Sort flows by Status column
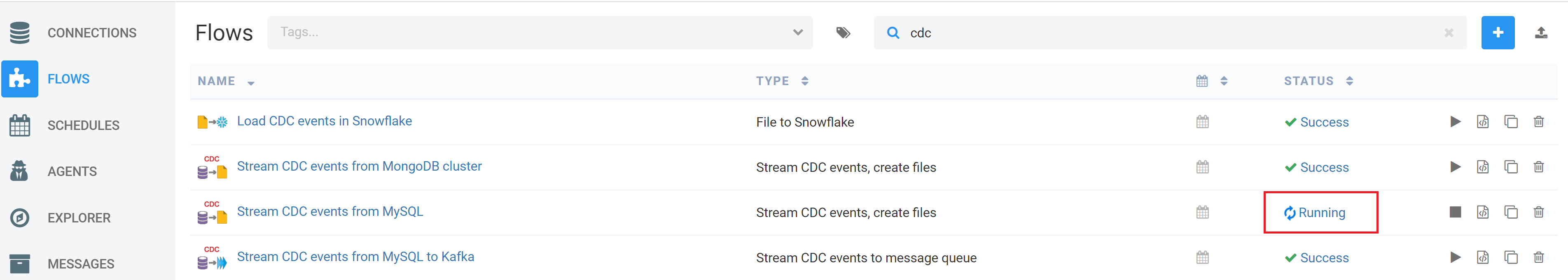This screenshot has width=1568, height=280. coord(1349,81)
